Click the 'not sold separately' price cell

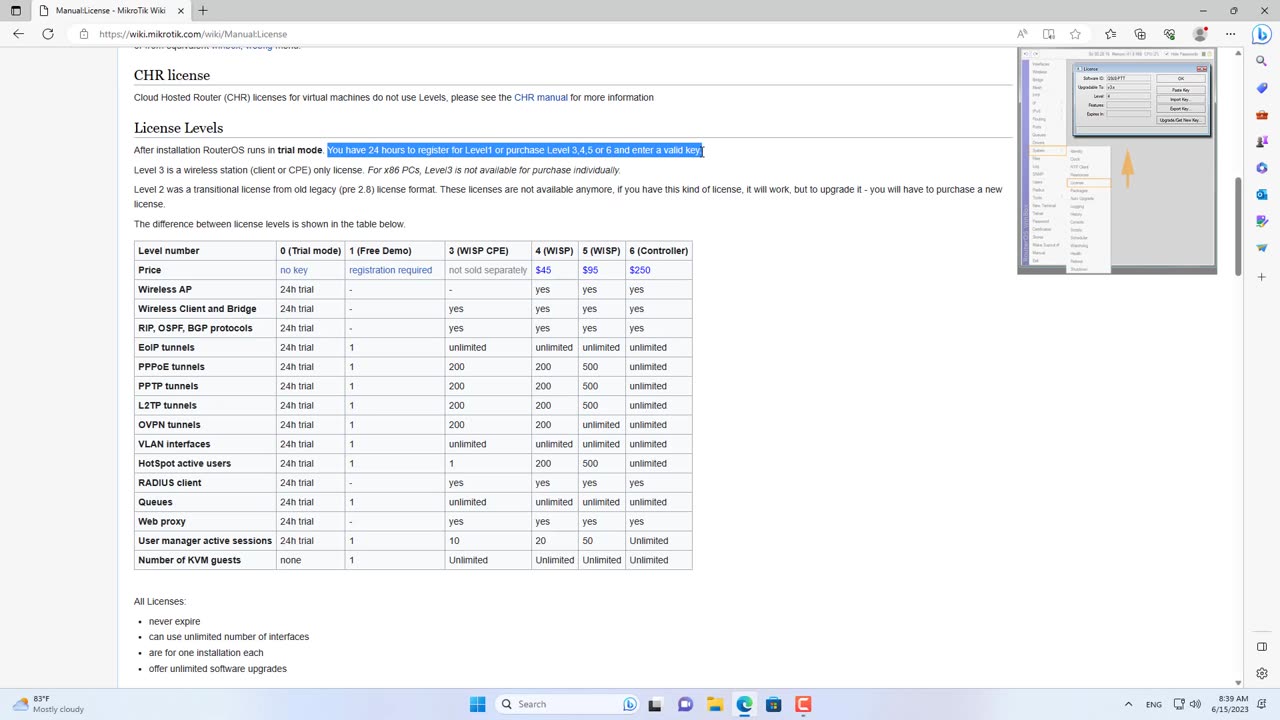coord(488,270)
